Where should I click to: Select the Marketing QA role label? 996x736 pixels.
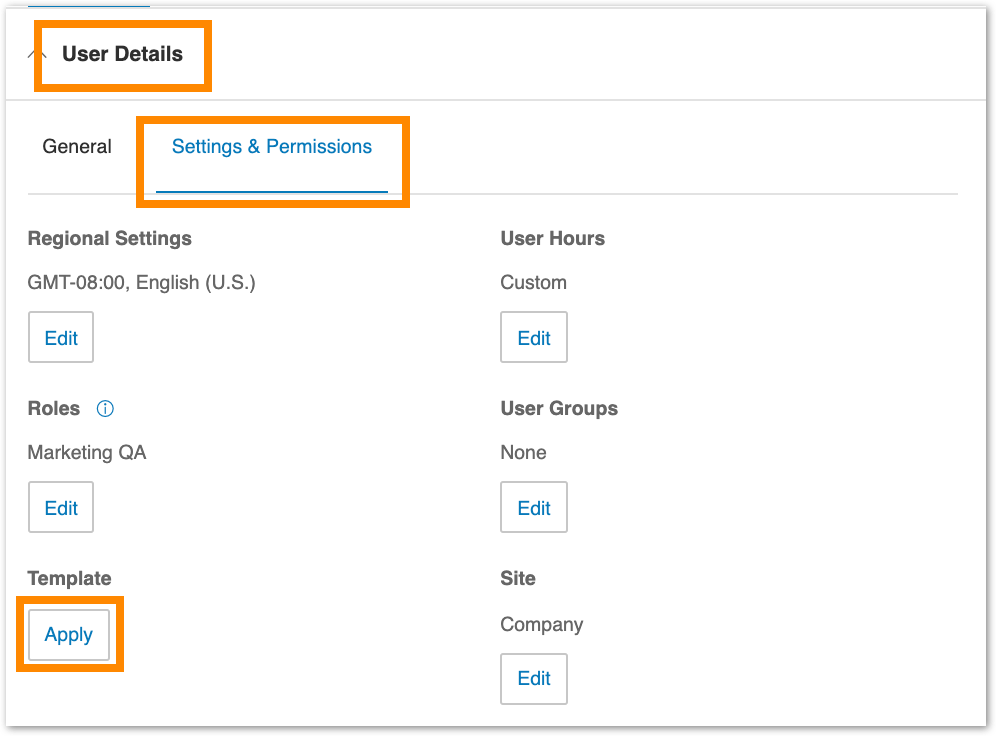coord(86,452)
